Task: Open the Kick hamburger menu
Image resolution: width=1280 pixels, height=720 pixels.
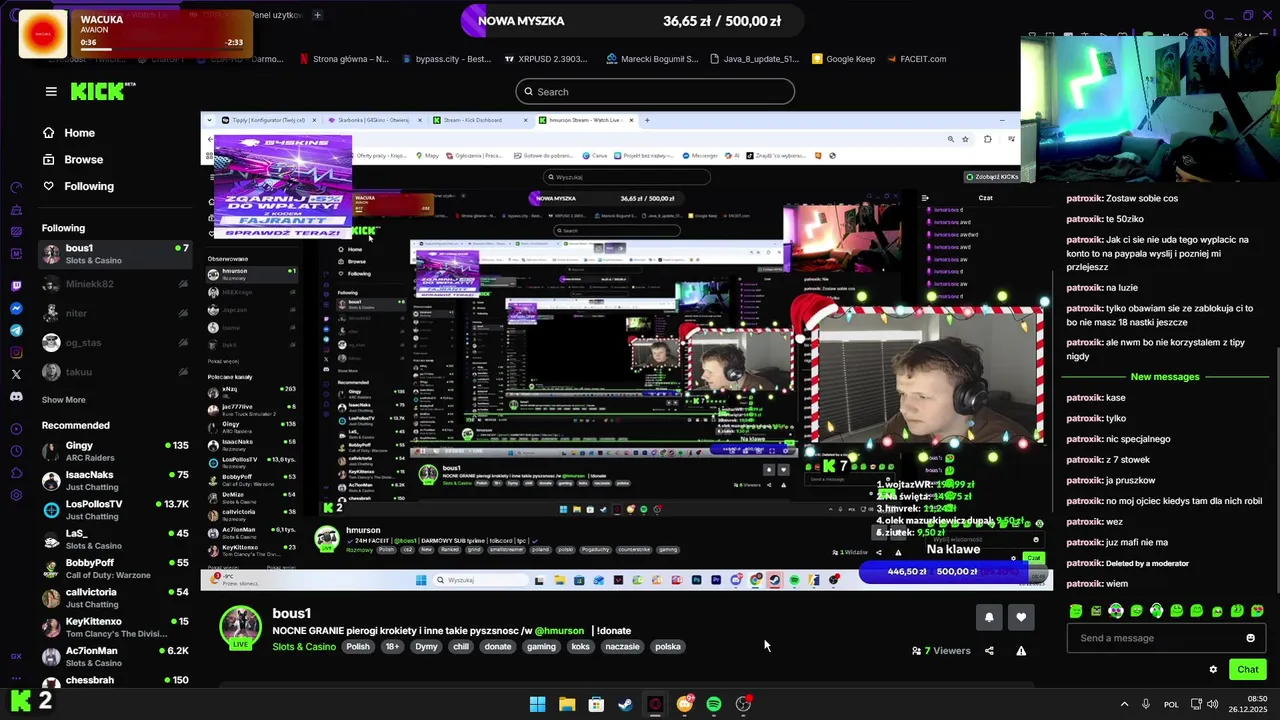Action: pyautogui.click(x=51, y=91)
